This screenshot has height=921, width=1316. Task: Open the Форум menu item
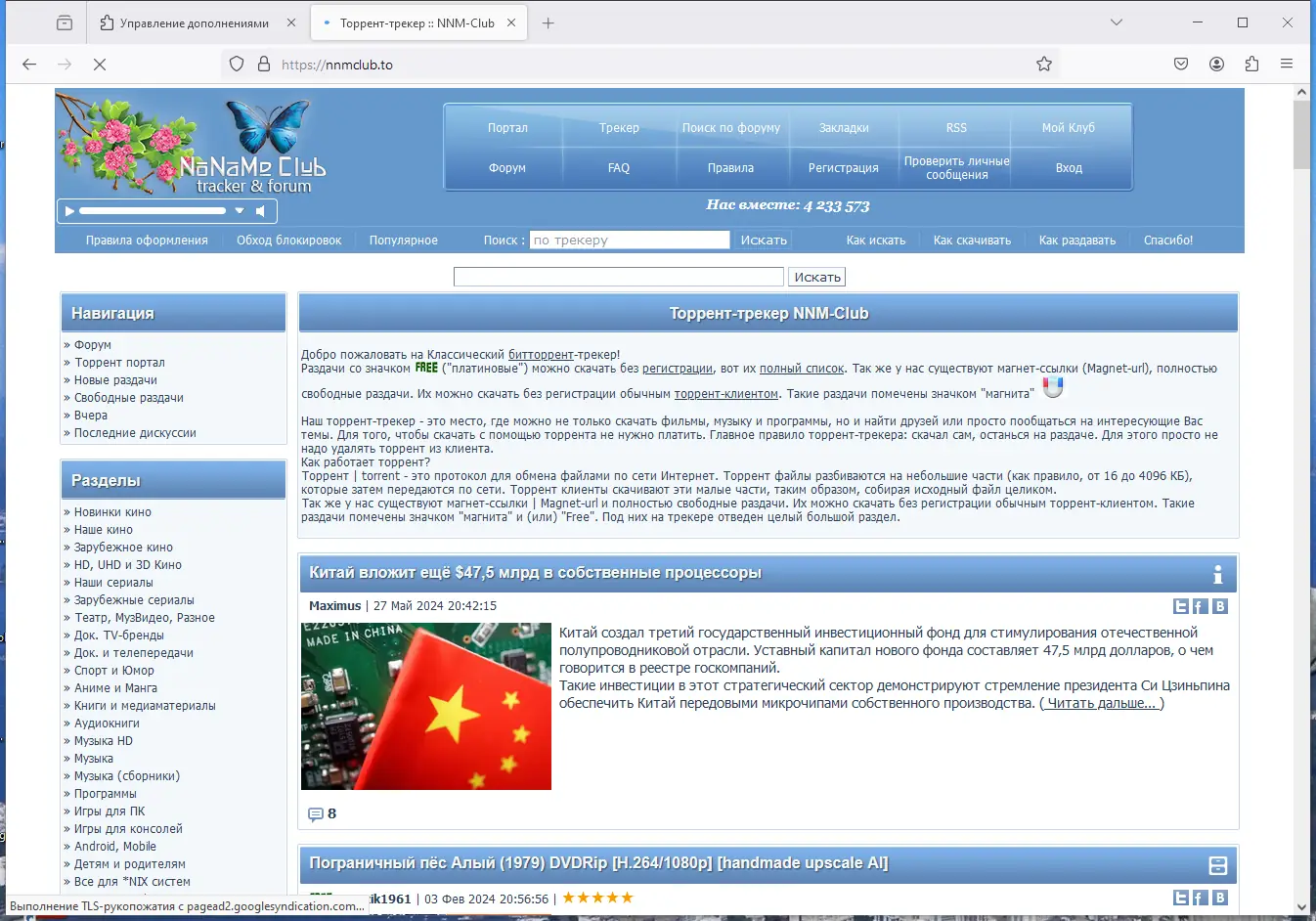(507, 168)
